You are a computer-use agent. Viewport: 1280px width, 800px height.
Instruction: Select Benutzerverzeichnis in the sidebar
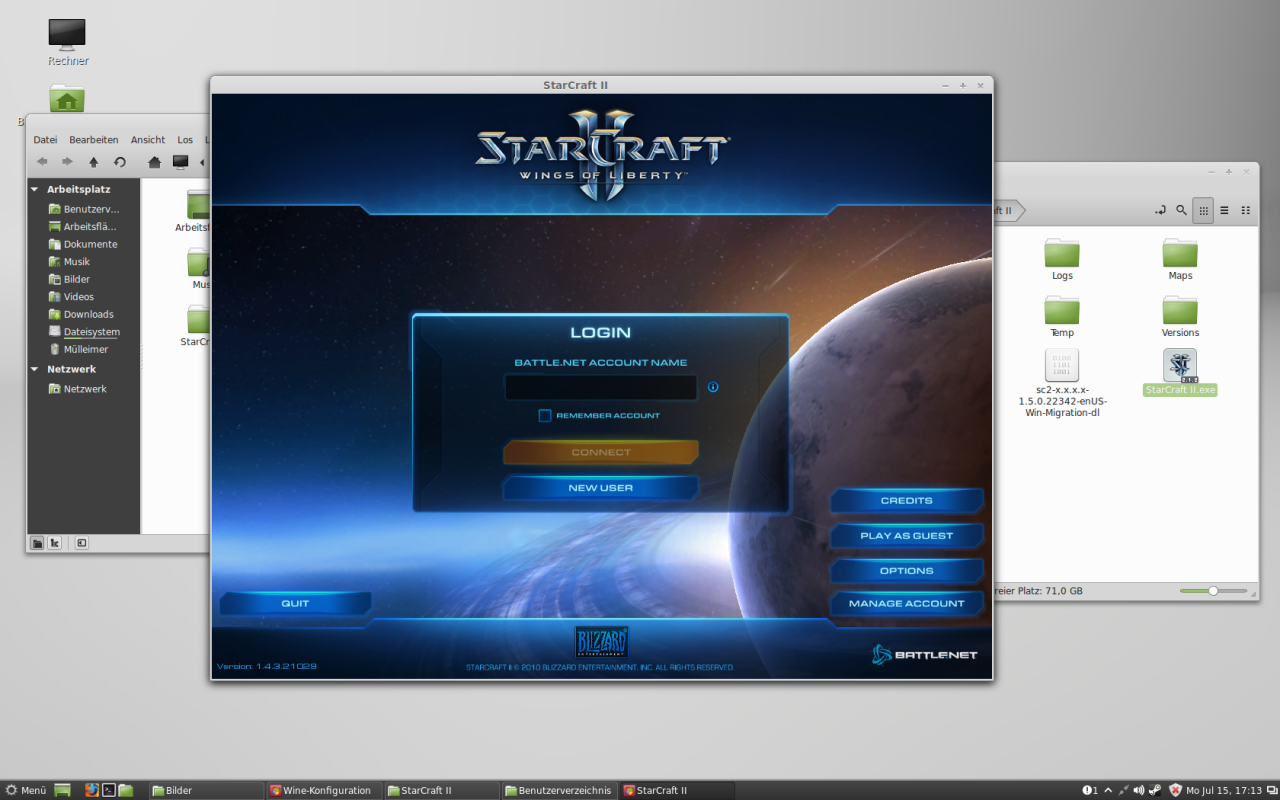click(85, 209)
